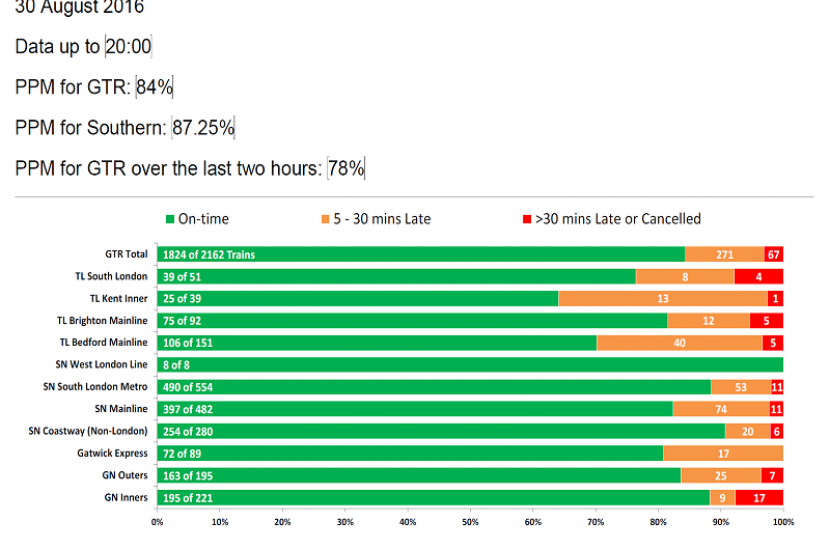Click the red 67 segment in GTR Total
This screenshot has height=540, width=830.
(774, 255)
